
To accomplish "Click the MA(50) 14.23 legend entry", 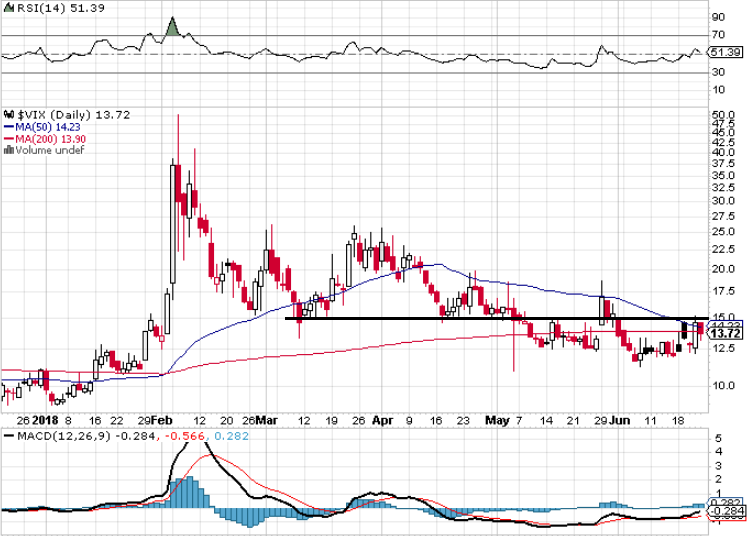I will [x=48, y=127].
